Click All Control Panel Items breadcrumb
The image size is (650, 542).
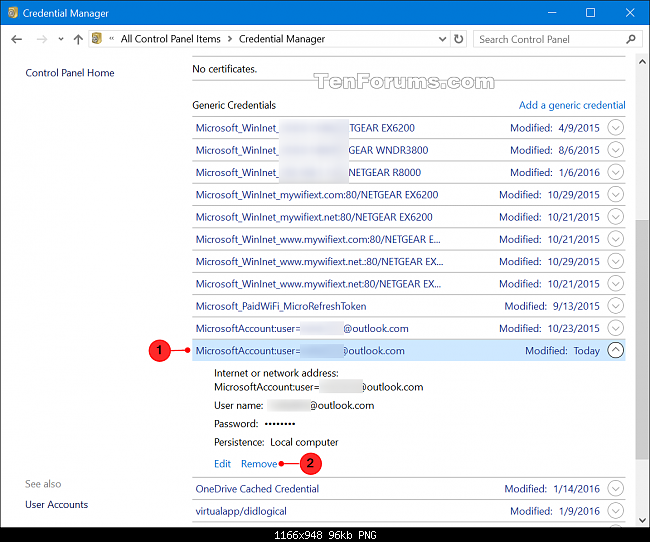[x=170, y=39]
